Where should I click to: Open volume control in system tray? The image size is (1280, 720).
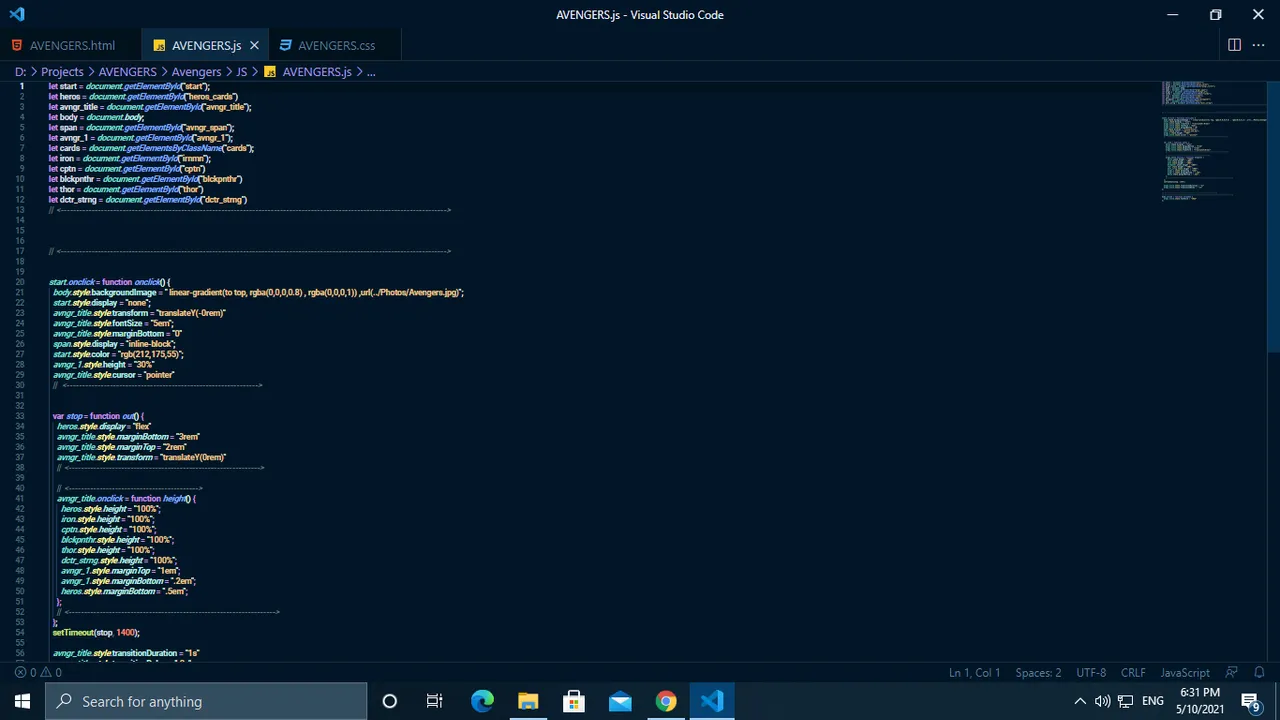1102,701
